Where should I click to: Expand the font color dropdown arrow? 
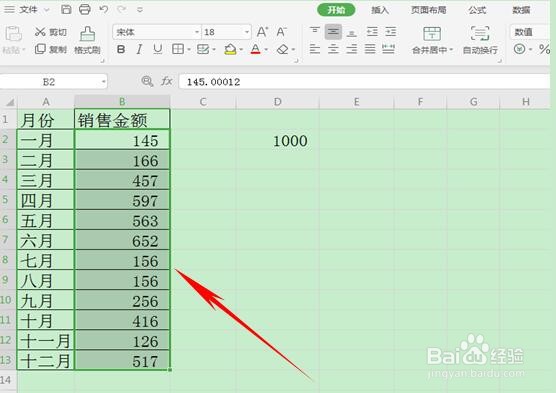click(x=266, y=49)
